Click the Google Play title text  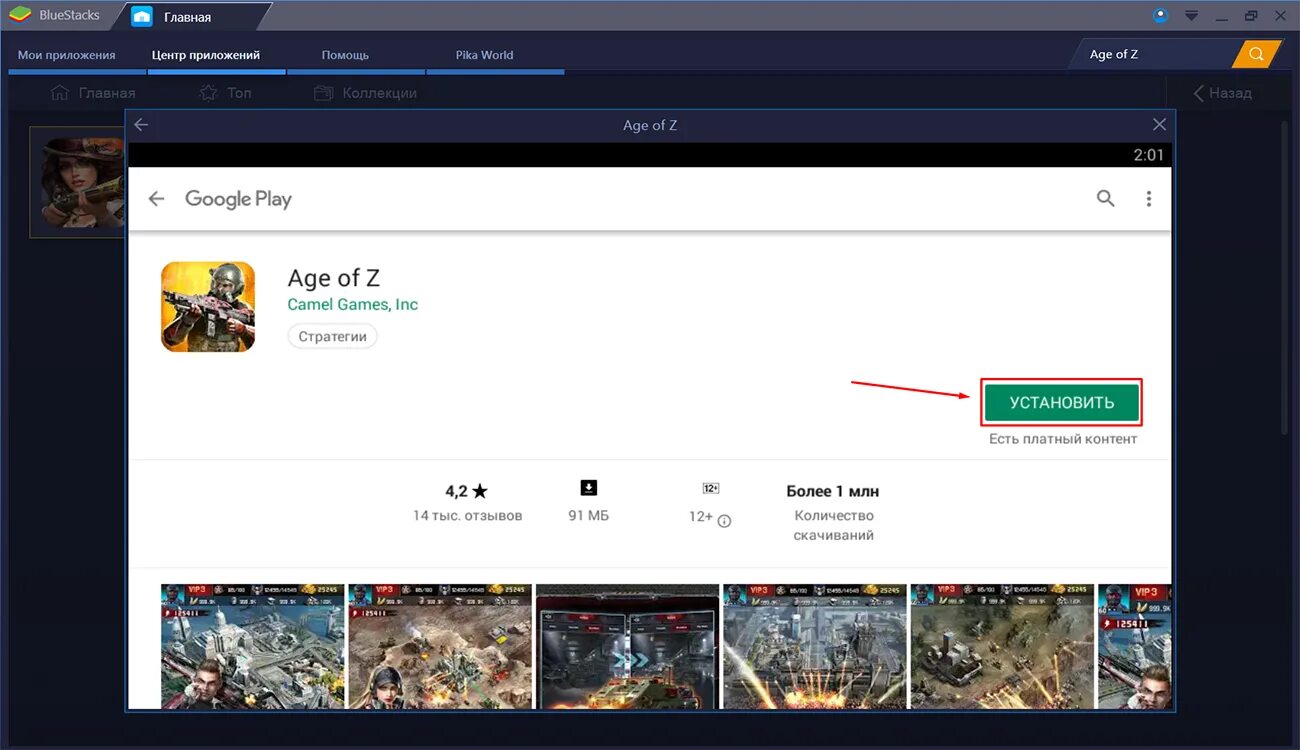pyautogui.click(x=238, y=199)
